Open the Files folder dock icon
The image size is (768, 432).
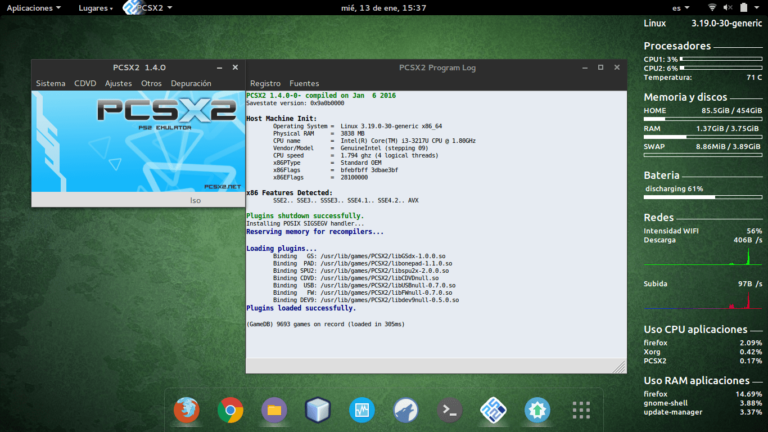point(274,410)
